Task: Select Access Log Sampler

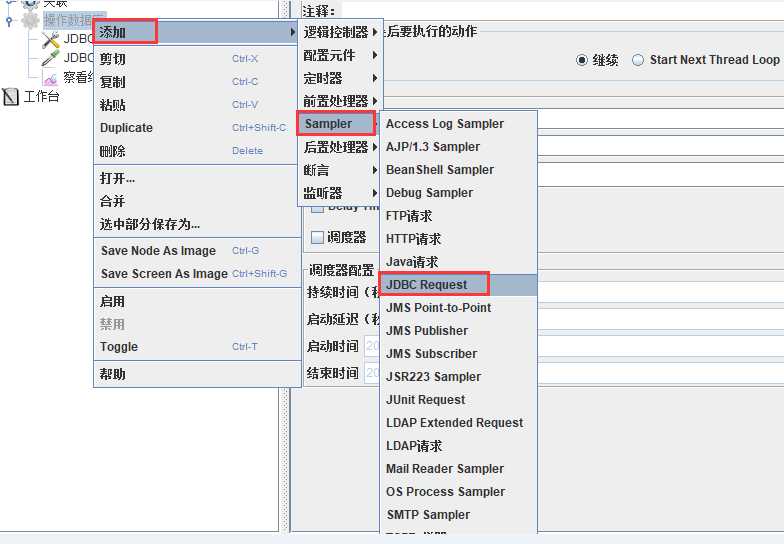Action: [x=458, y=124]
